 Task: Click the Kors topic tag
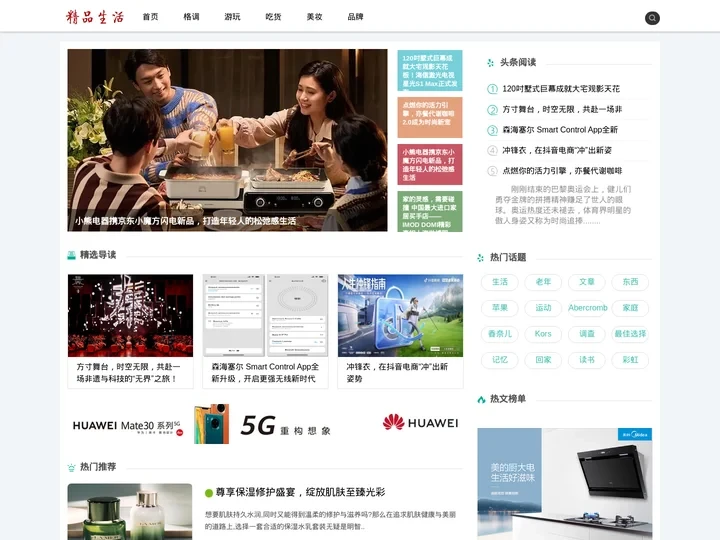tap(543, 334)
